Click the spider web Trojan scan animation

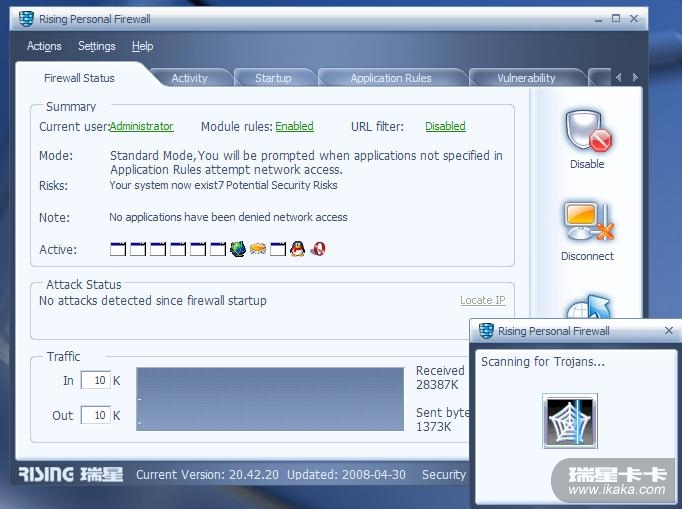570,421
